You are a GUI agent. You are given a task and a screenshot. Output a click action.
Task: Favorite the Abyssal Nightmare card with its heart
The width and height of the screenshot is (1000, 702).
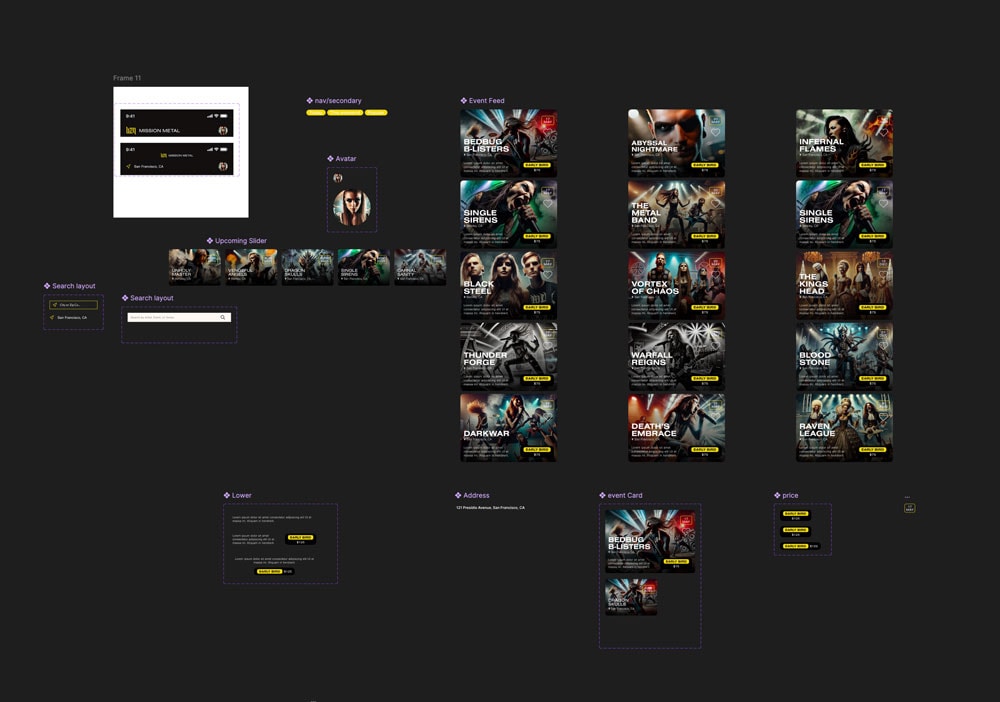tap(715, 133)
